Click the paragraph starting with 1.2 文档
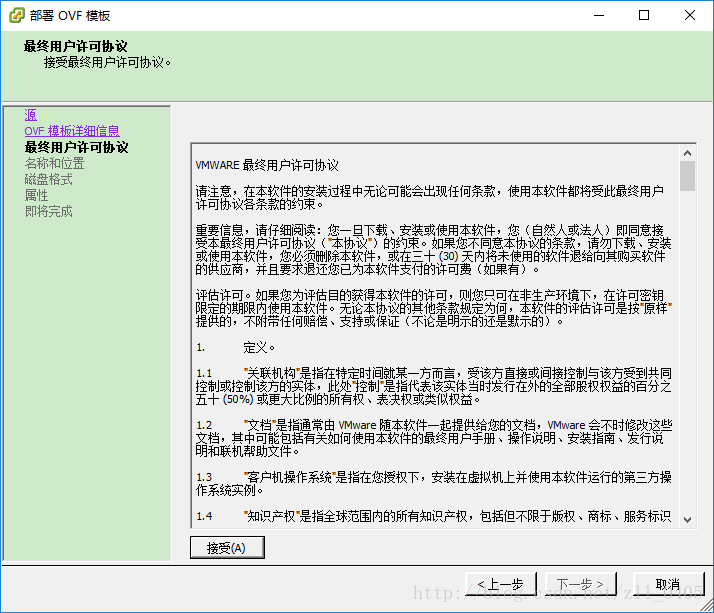The width and height of the screenshot is (714, 613). (x=434, y=439)
